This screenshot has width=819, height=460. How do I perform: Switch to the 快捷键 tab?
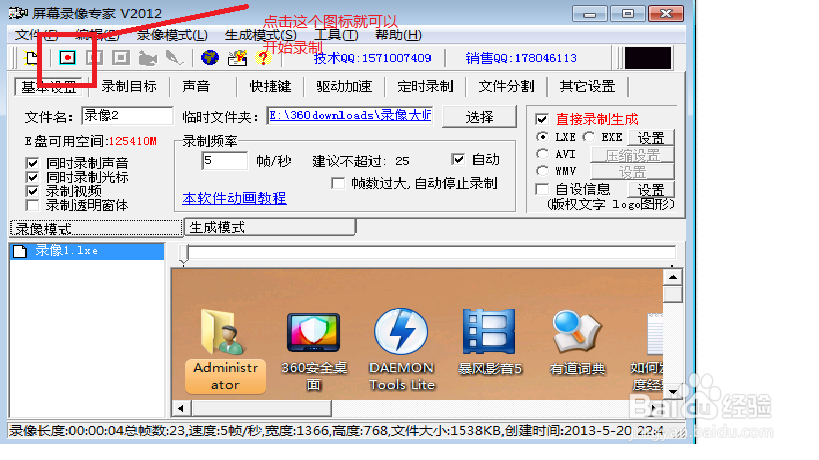[x=270, y=86]
